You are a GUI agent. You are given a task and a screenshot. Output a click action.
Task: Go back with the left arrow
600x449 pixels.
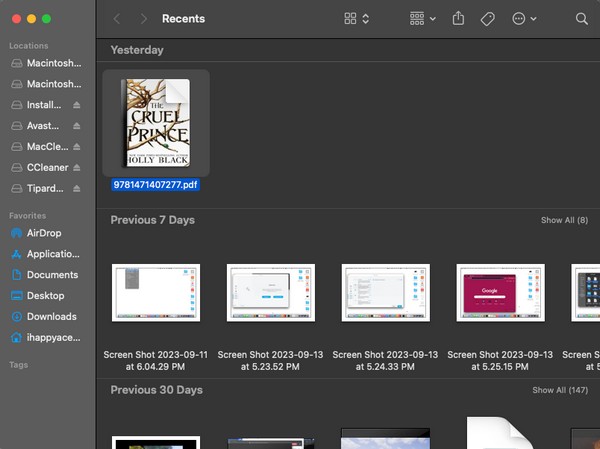click(117, 19)
